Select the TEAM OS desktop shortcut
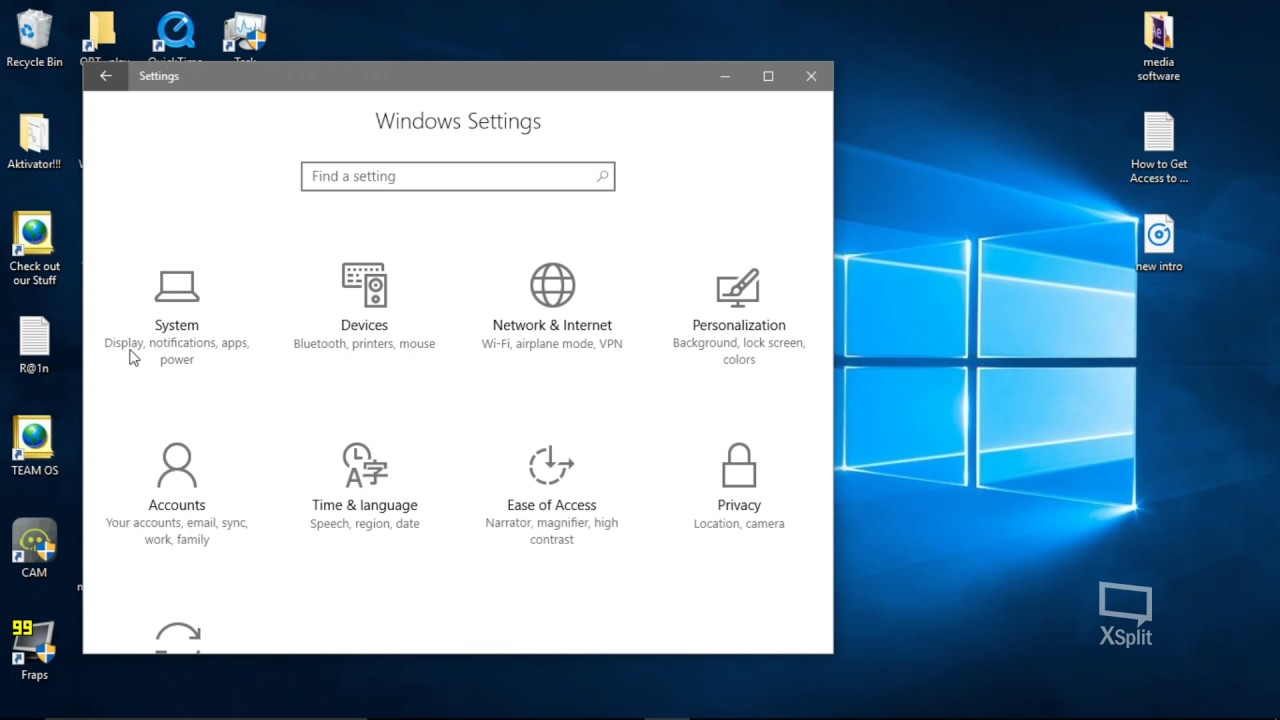 [34, 447]
